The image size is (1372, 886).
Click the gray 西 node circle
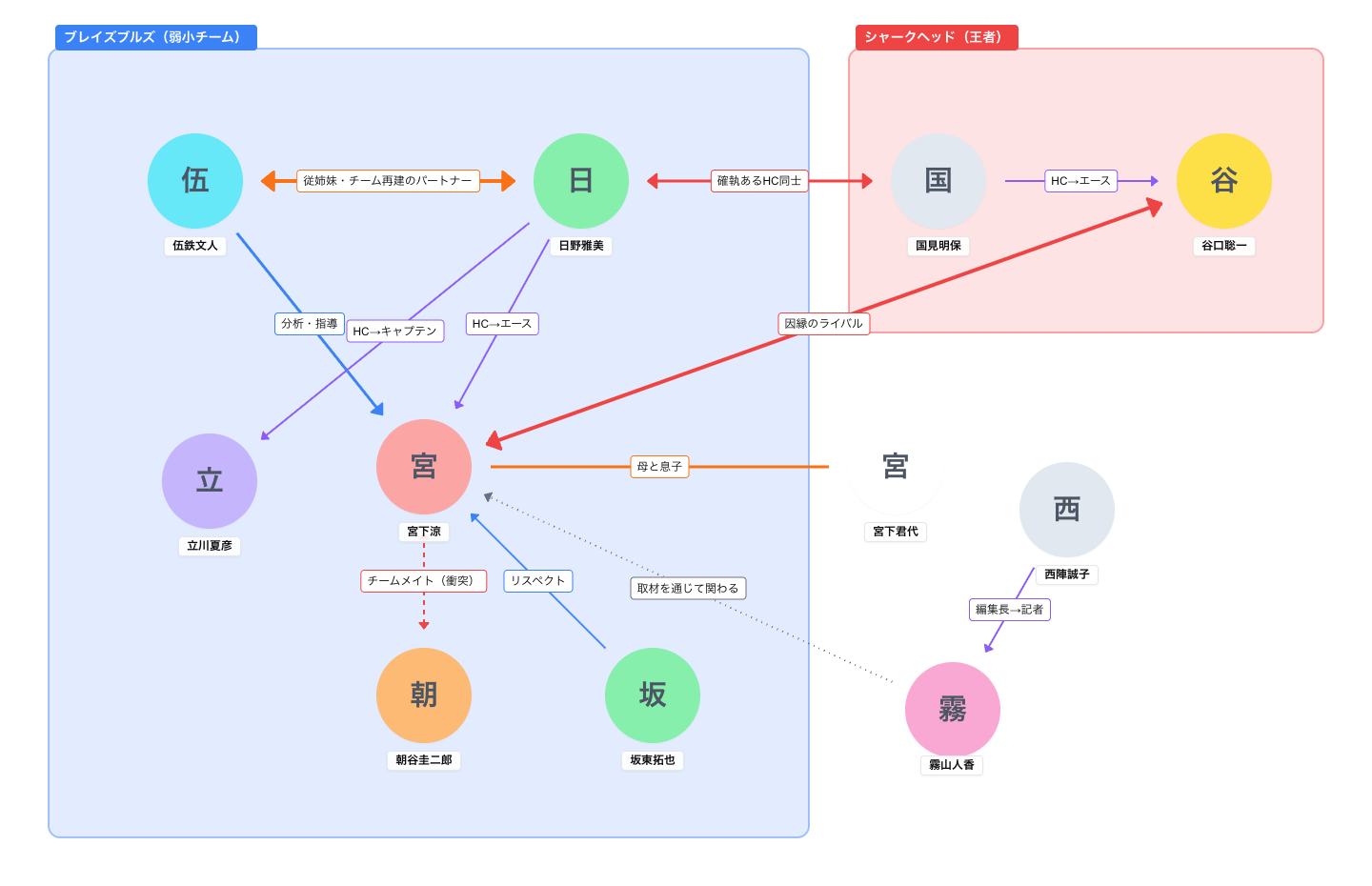1067,510
